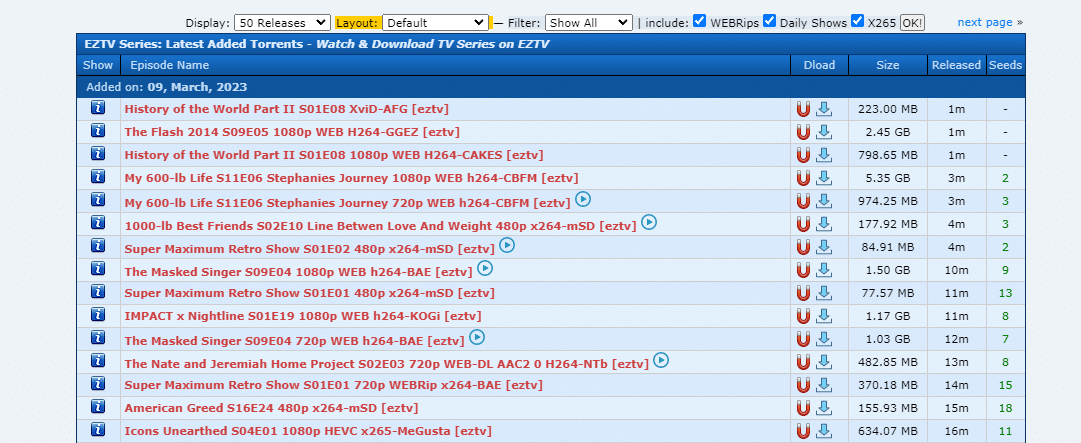
Task: Toggle the Daily Shows checkbox
Action: click(769, 21)
